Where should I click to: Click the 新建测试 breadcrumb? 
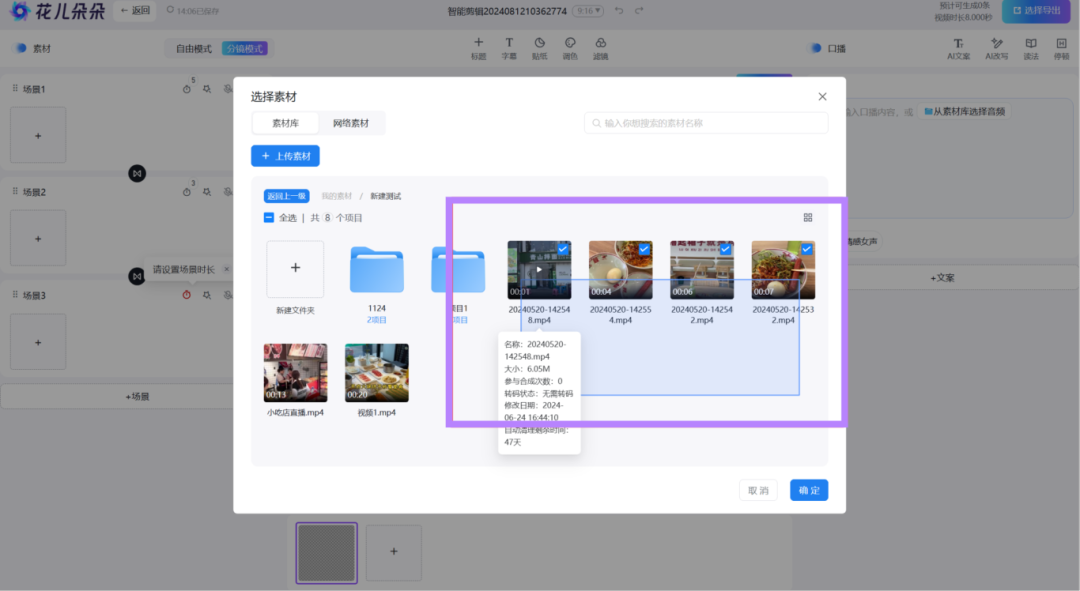386,196
